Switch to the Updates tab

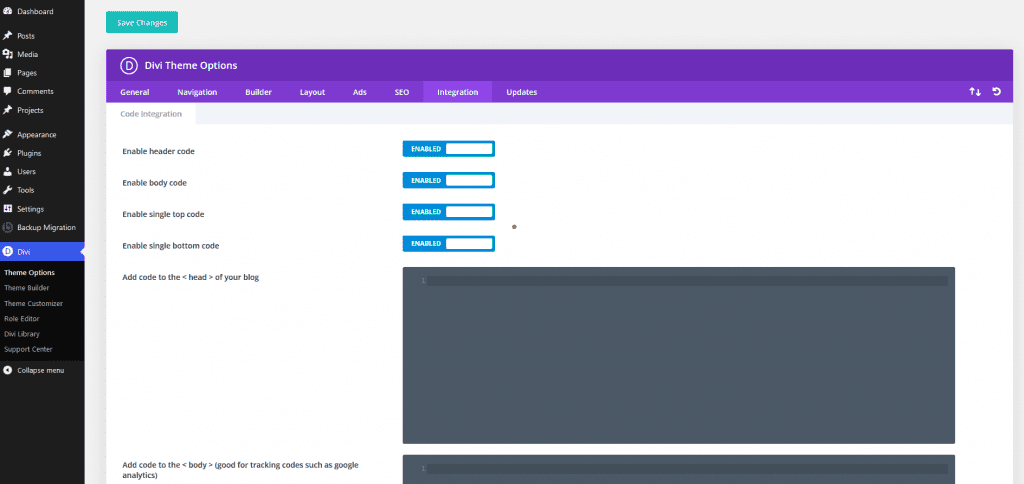522,92
